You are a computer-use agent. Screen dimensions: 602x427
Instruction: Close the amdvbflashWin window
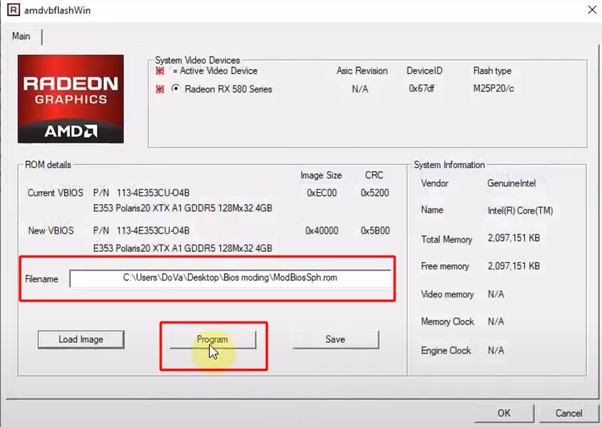pyautogui.click(x=592, y=10)
